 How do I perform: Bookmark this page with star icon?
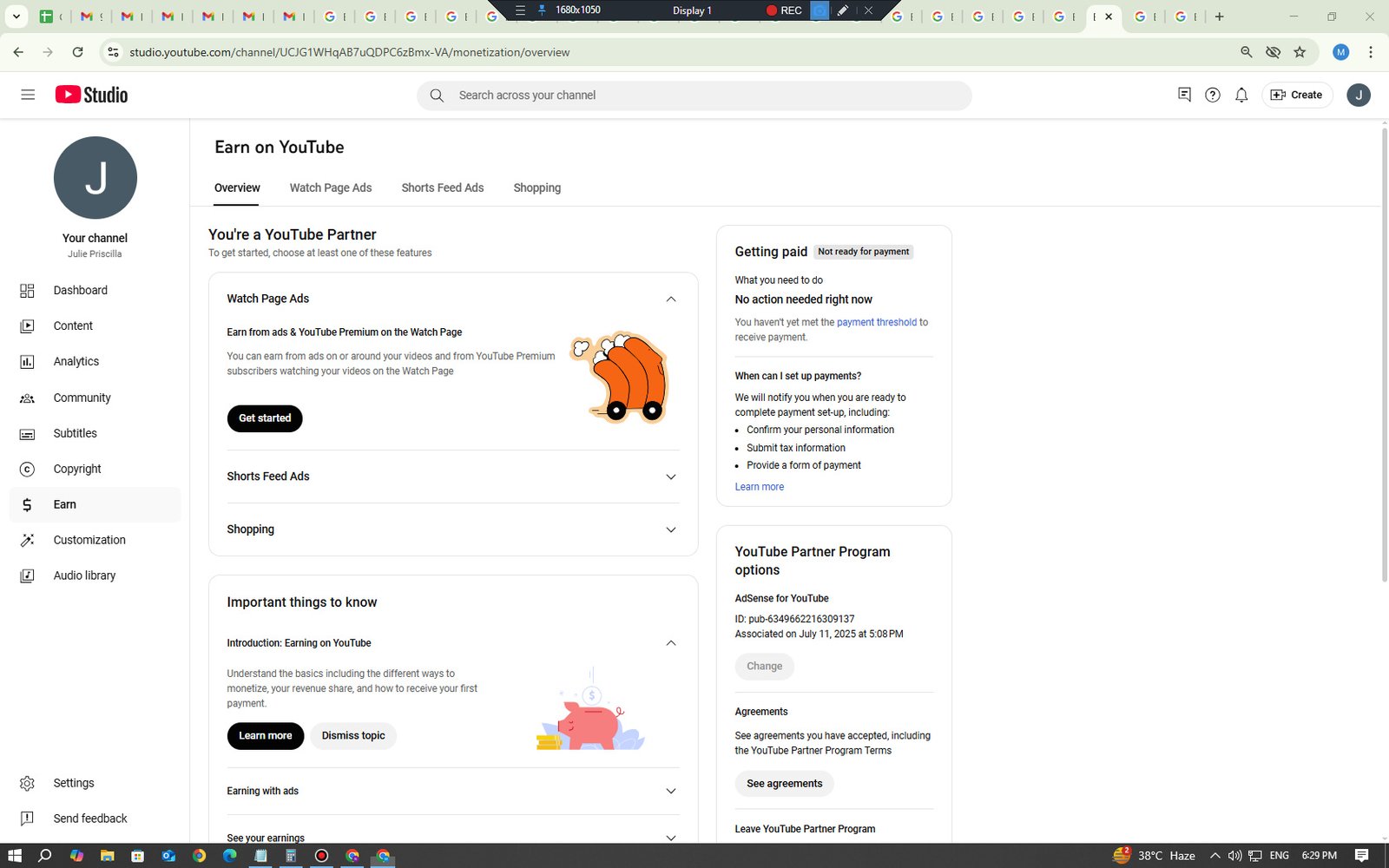click(1300, 52)
